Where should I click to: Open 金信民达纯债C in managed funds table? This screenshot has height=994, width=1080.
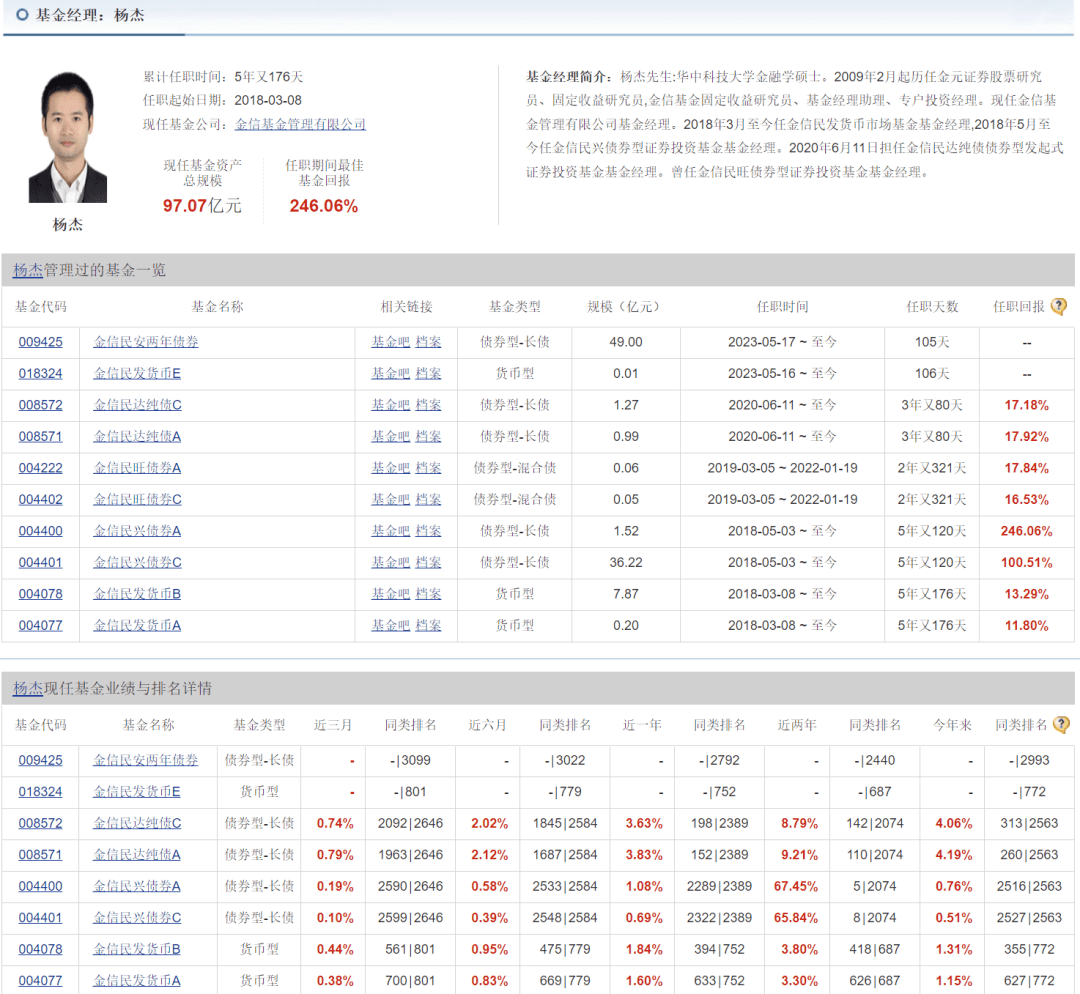(138, 405)
